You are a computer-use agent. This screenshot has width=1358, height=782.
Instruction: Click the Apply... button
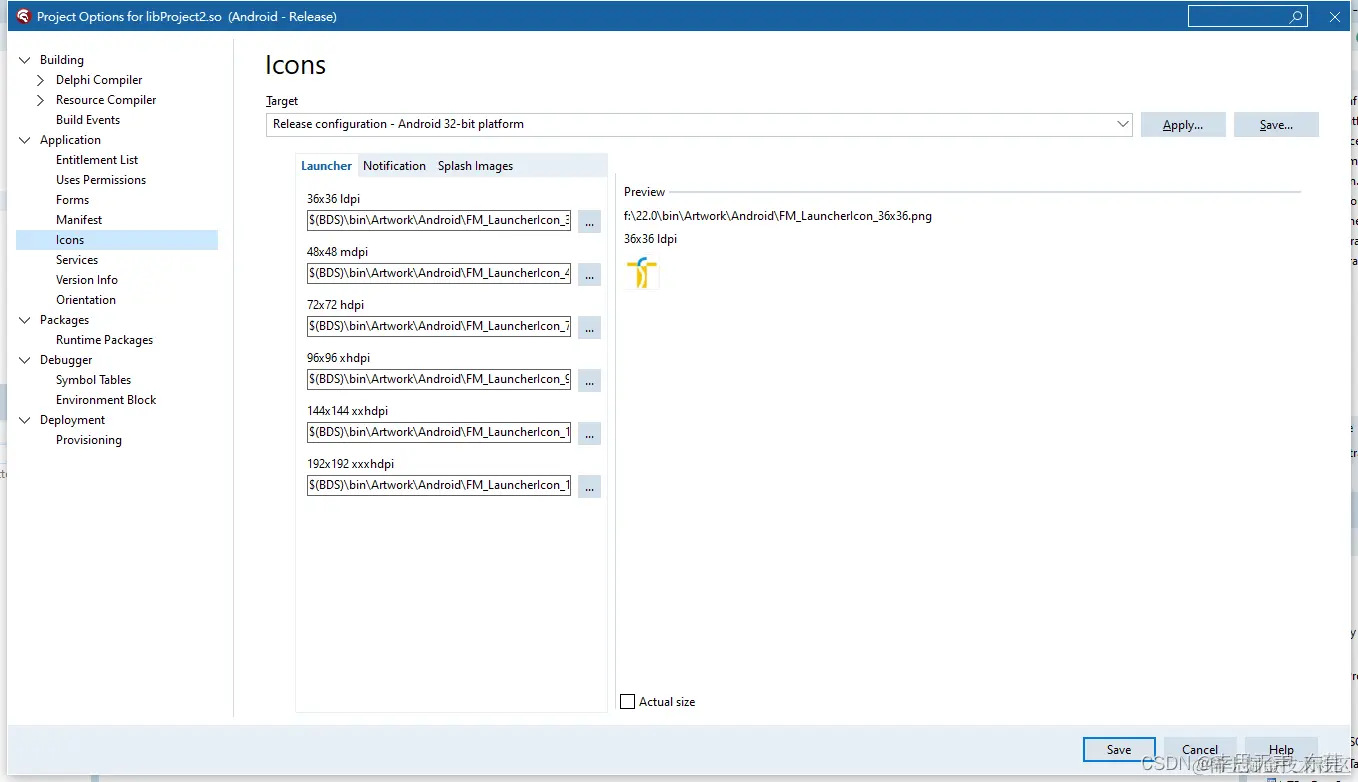(1183, 125)
